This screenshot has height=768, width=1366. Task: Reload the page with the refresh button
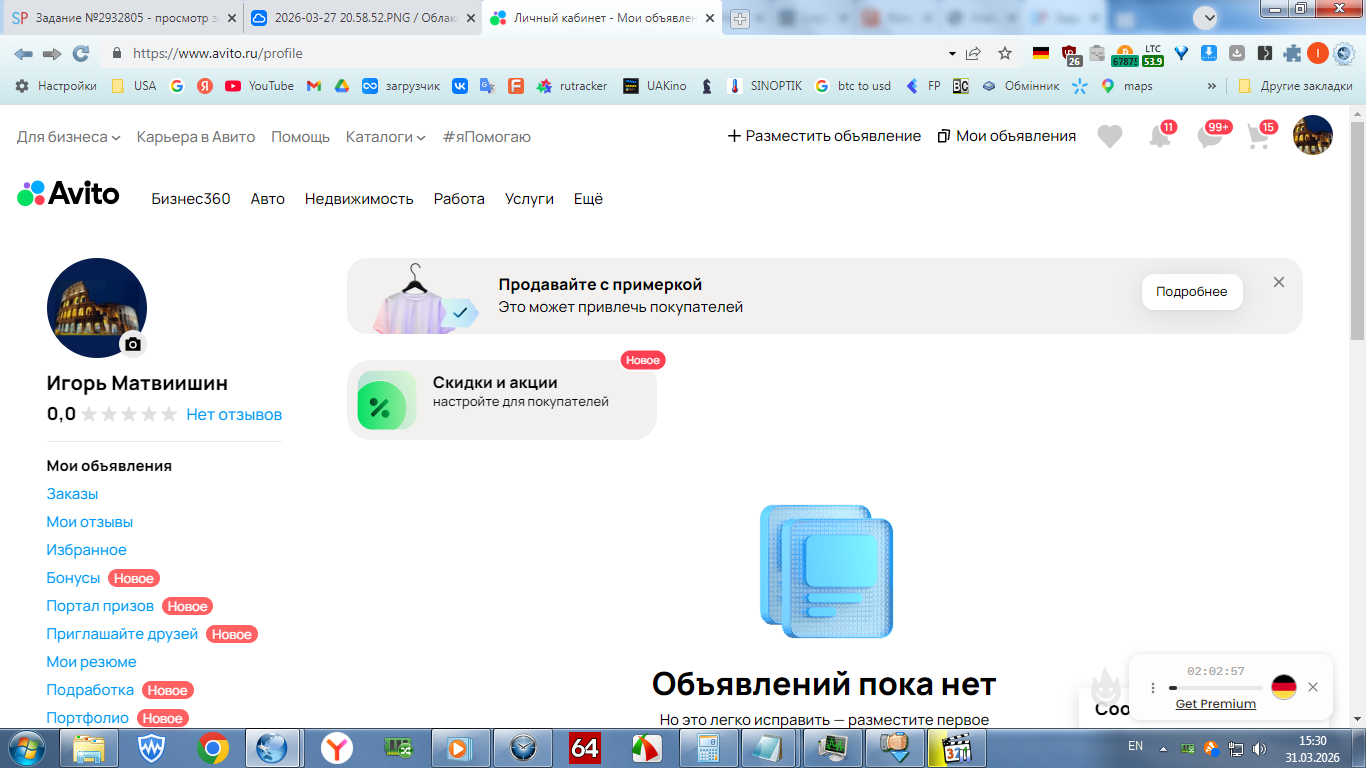pyautogui.click(x=81, y=53)
